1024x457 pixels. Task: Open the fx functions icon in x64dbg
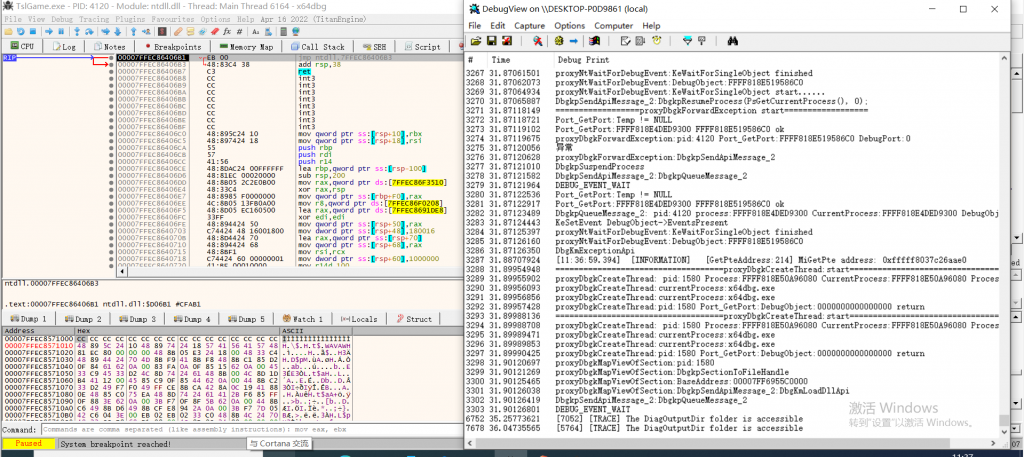pos(226,31)
